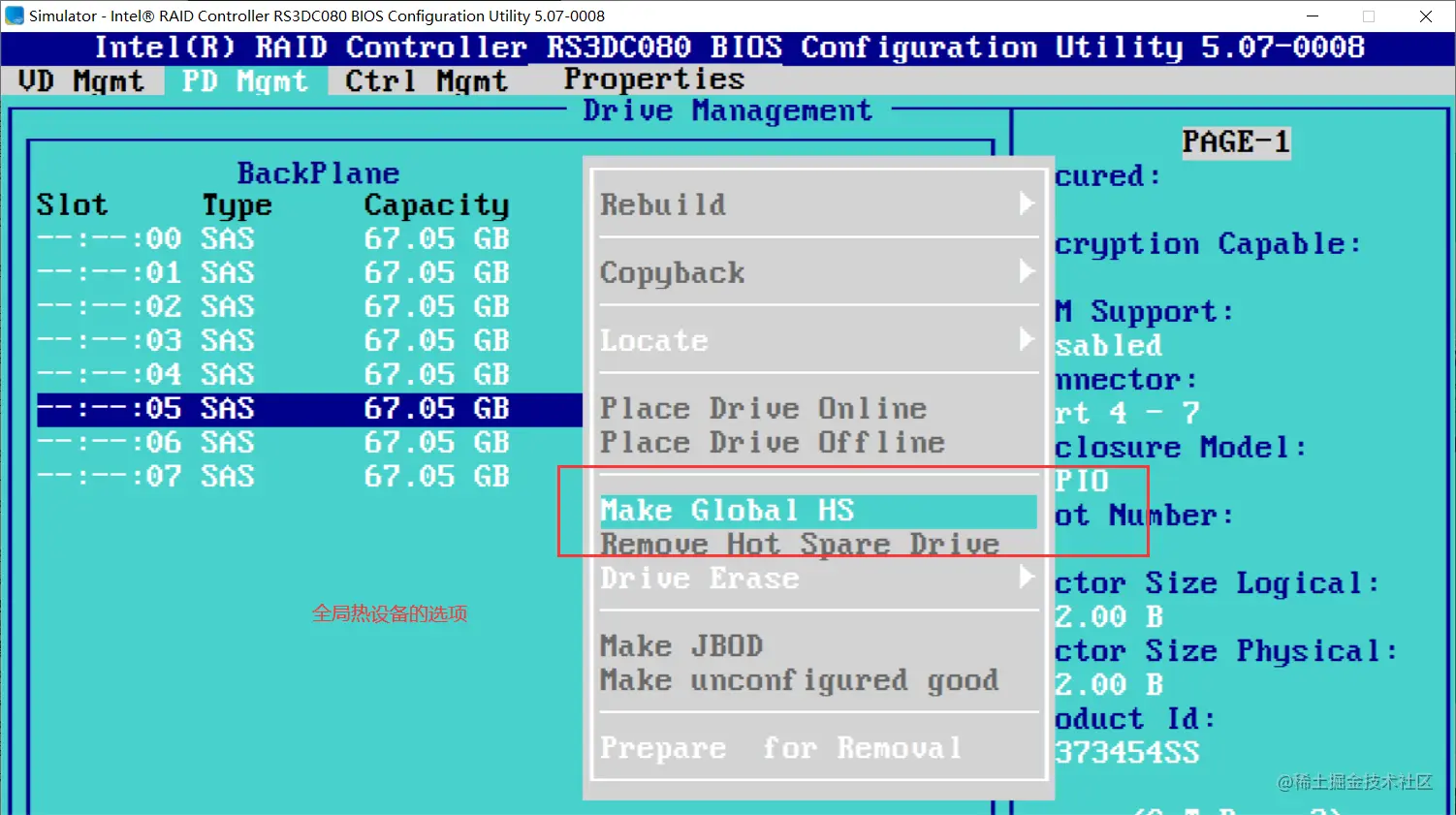Click the Slot column header
The height and width of the screenshot is (815, 1456).
[x=73, y=205]
